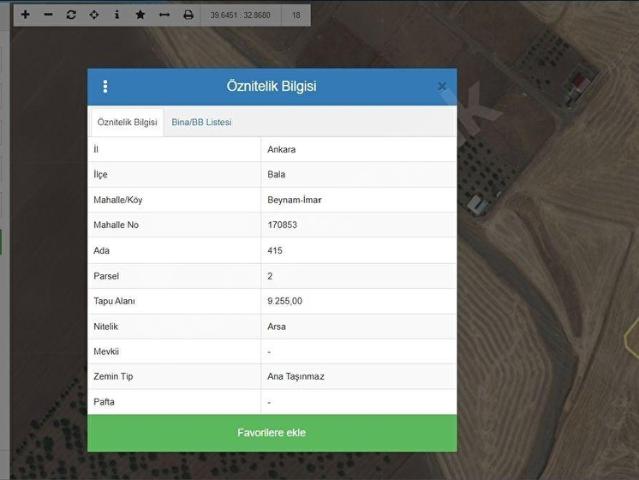The width and height of the screenshot is (639, 480).
Task: Select the Öznitelik Bilgisi tab
Action: tap(127, 122)
